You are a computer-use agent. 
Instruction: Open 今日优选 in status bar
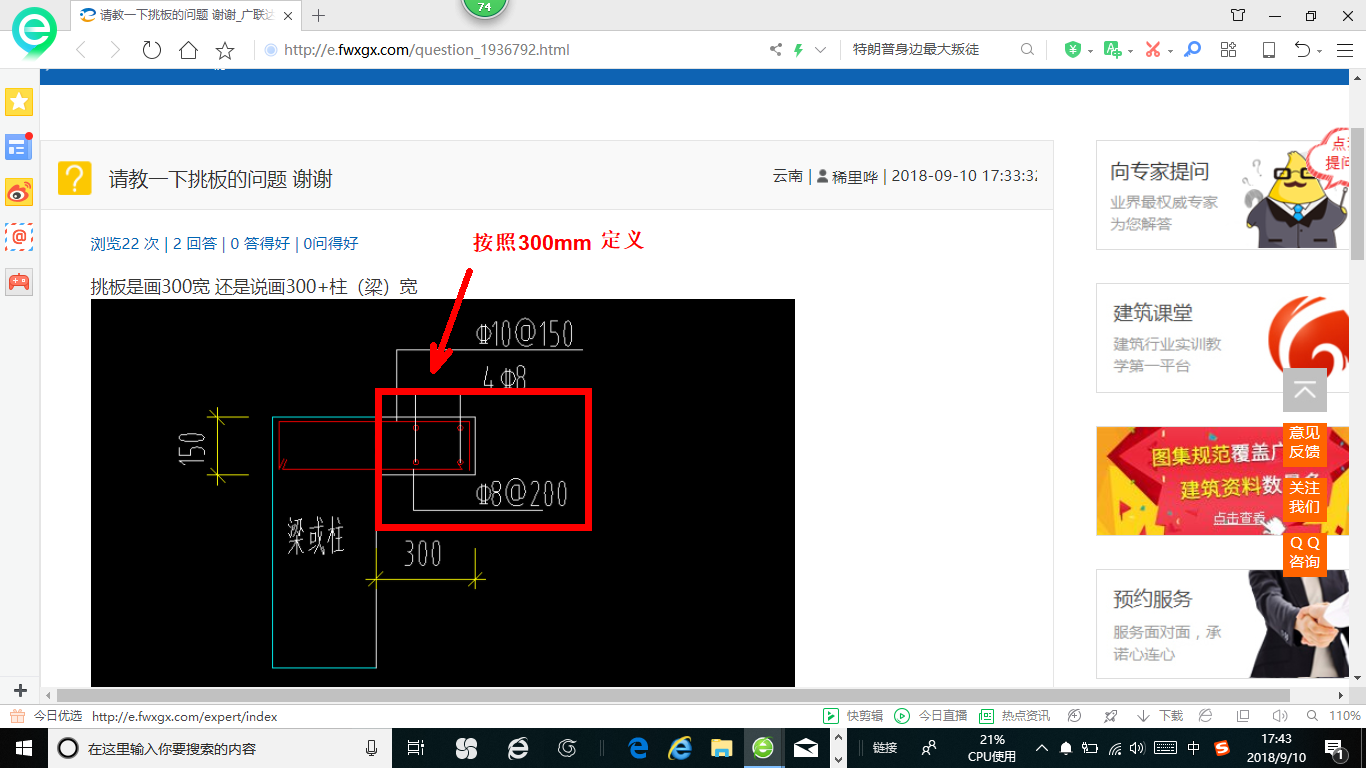coord(46,716)
